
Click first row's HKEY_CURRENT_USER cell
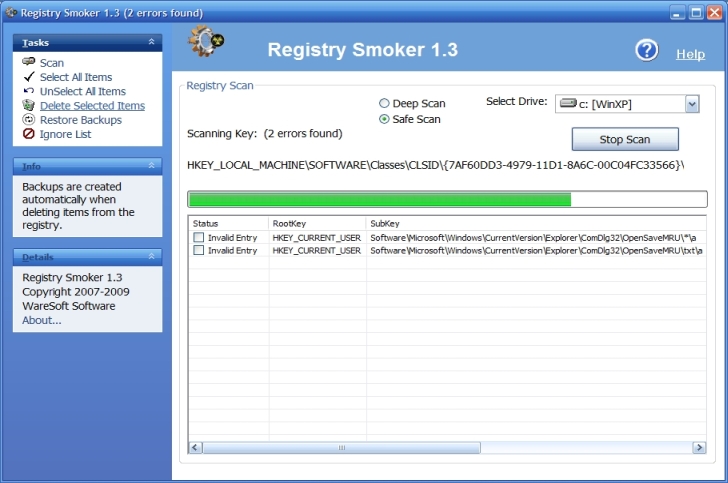(317, 238)
